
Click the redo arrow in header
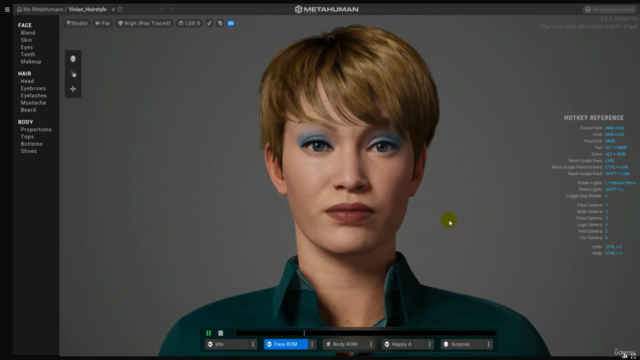(x=173, y=9)
